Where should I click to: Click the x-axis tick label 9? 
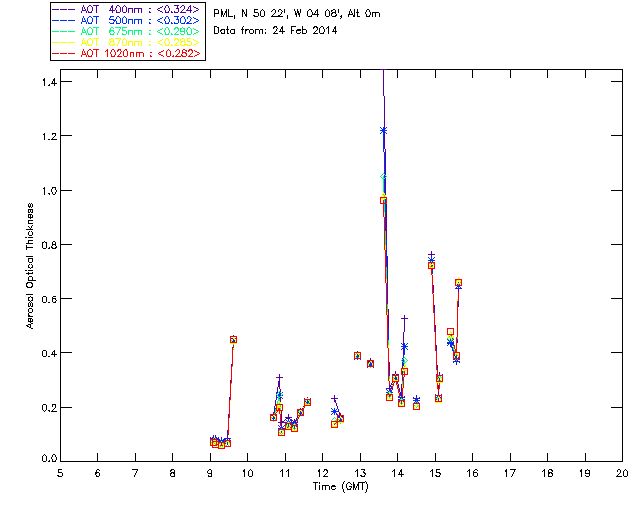point(210,473)
